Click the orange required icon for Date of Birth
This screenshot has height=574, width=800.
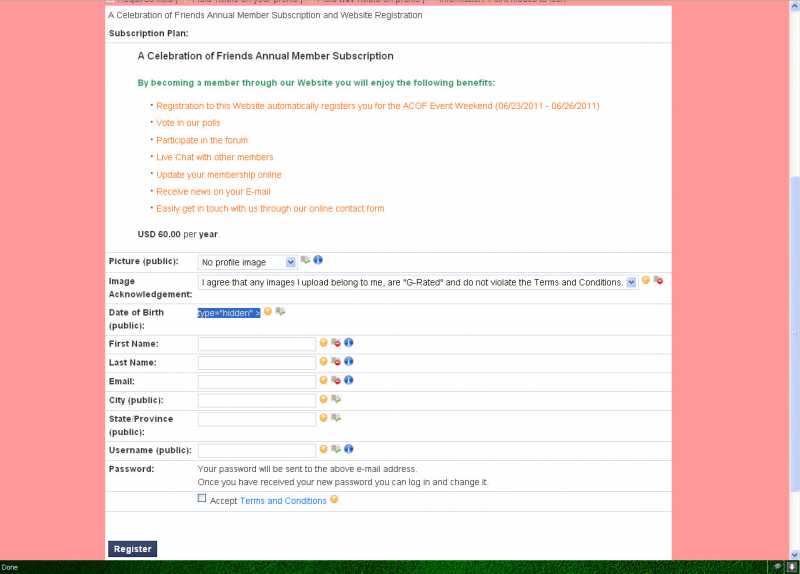click(268, 311)
